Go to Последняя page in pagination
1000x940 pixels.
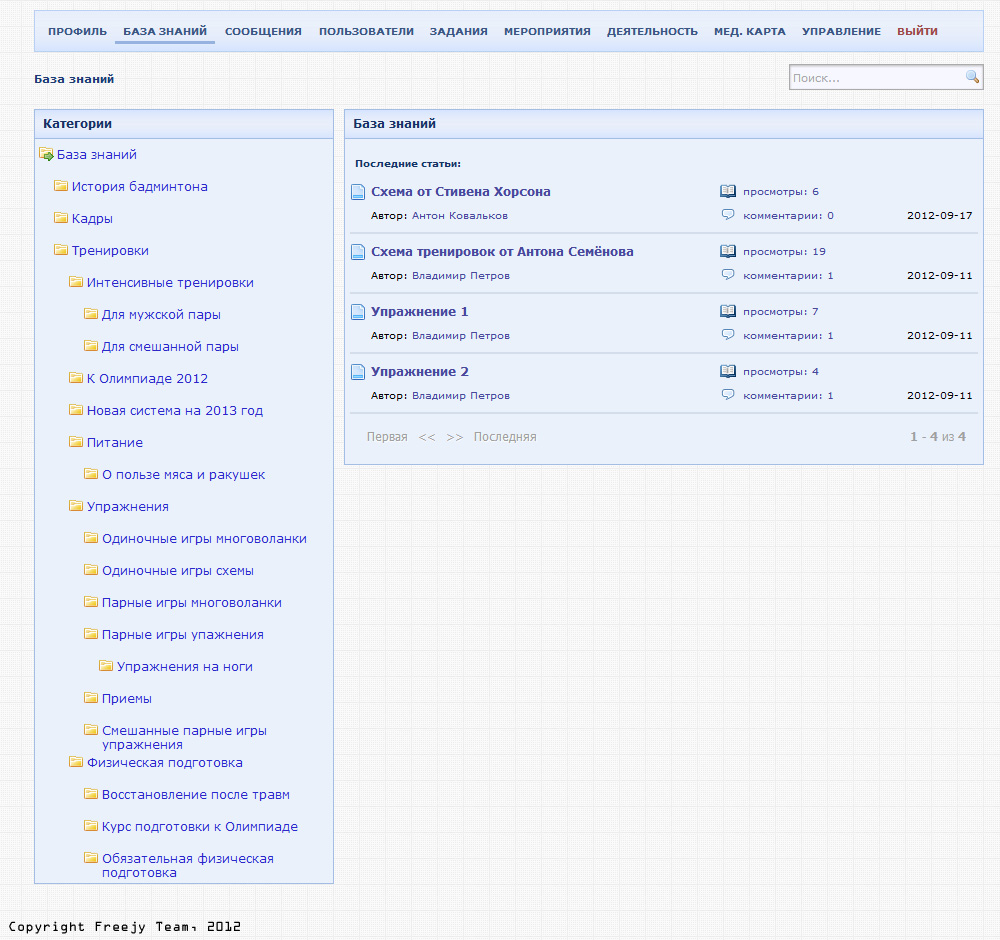[505, 437]
